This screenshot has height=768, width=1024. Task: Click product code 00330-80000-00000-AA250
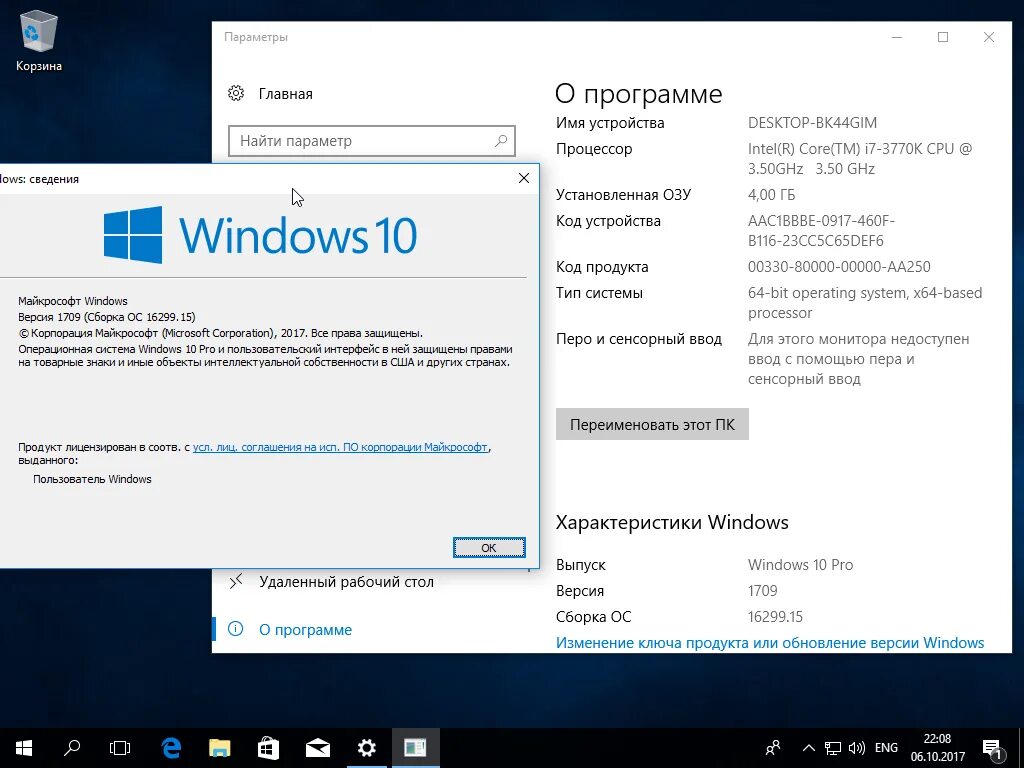coord(839,266)
